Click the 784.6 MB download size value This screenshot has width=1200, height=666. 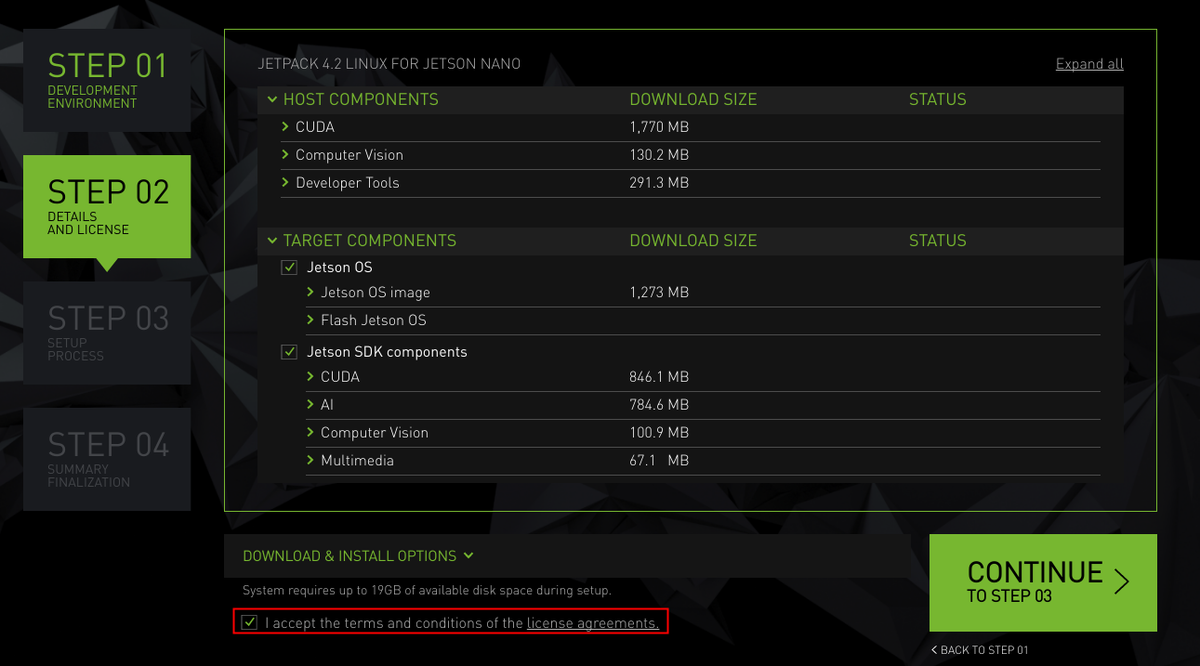tap(659, 405)
